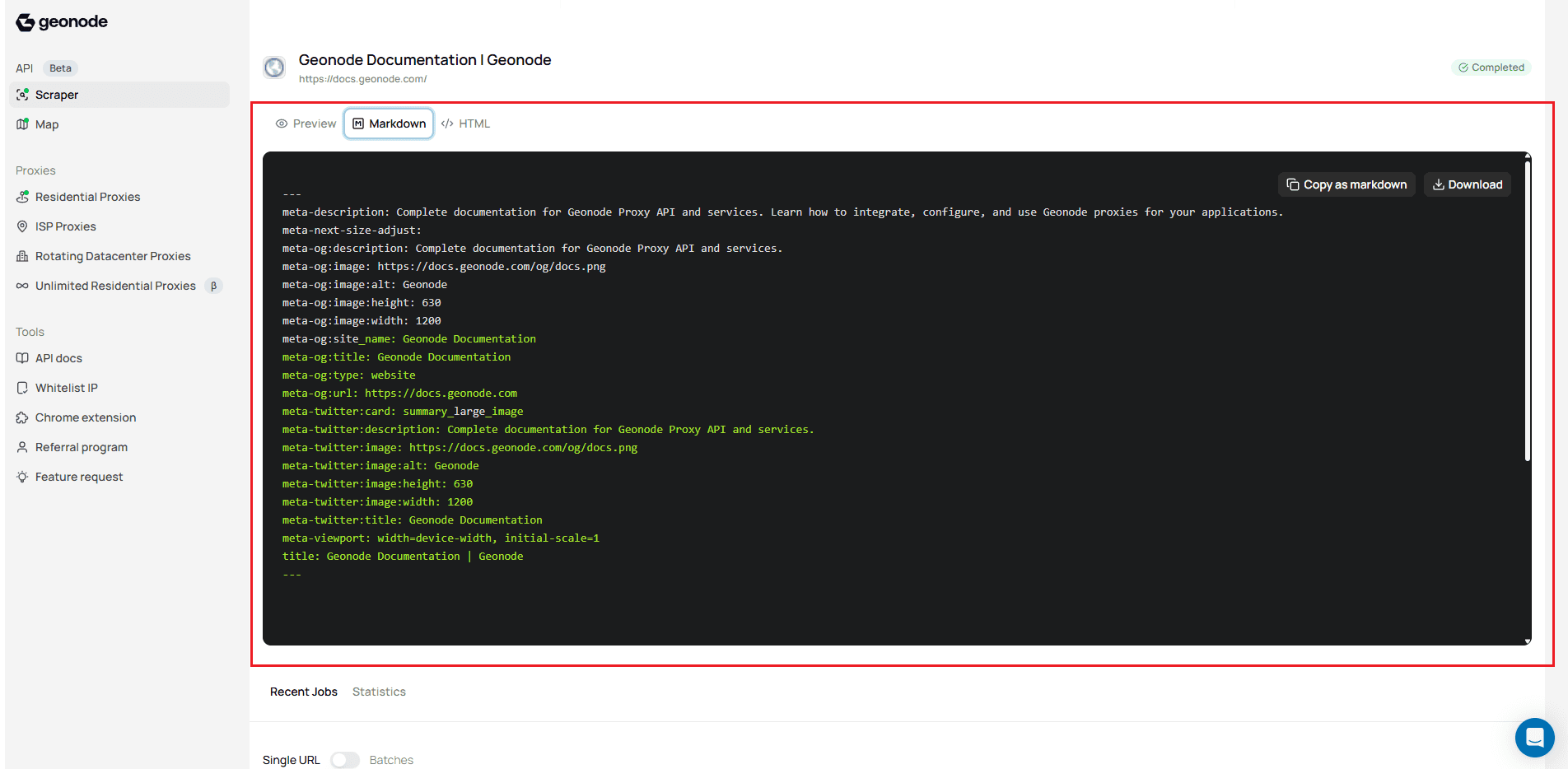Go to Residential Proxies

[119, 197]
